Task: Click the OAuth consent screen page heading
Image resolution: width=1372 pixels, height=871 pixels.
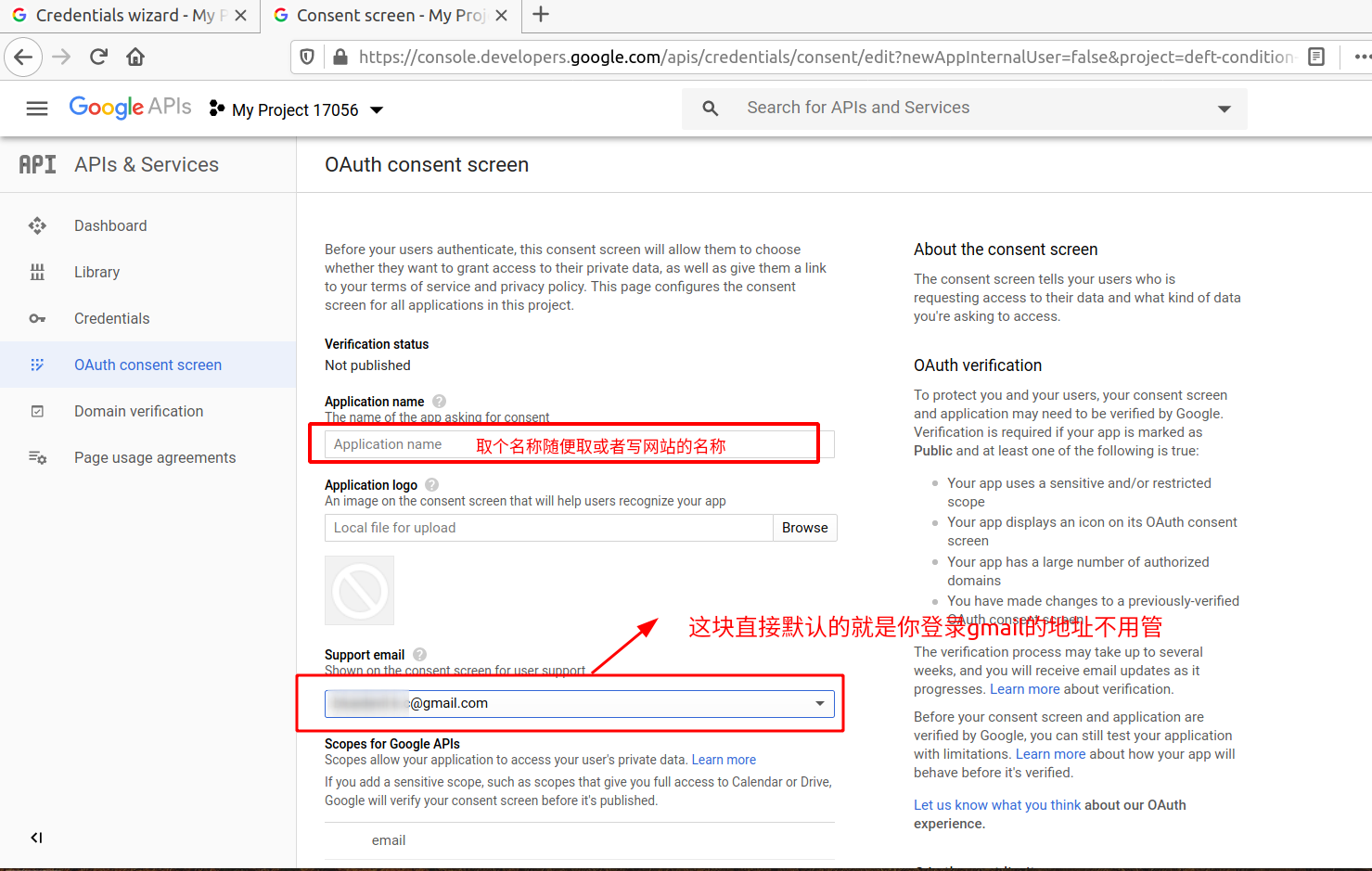Action: [427, 164]
